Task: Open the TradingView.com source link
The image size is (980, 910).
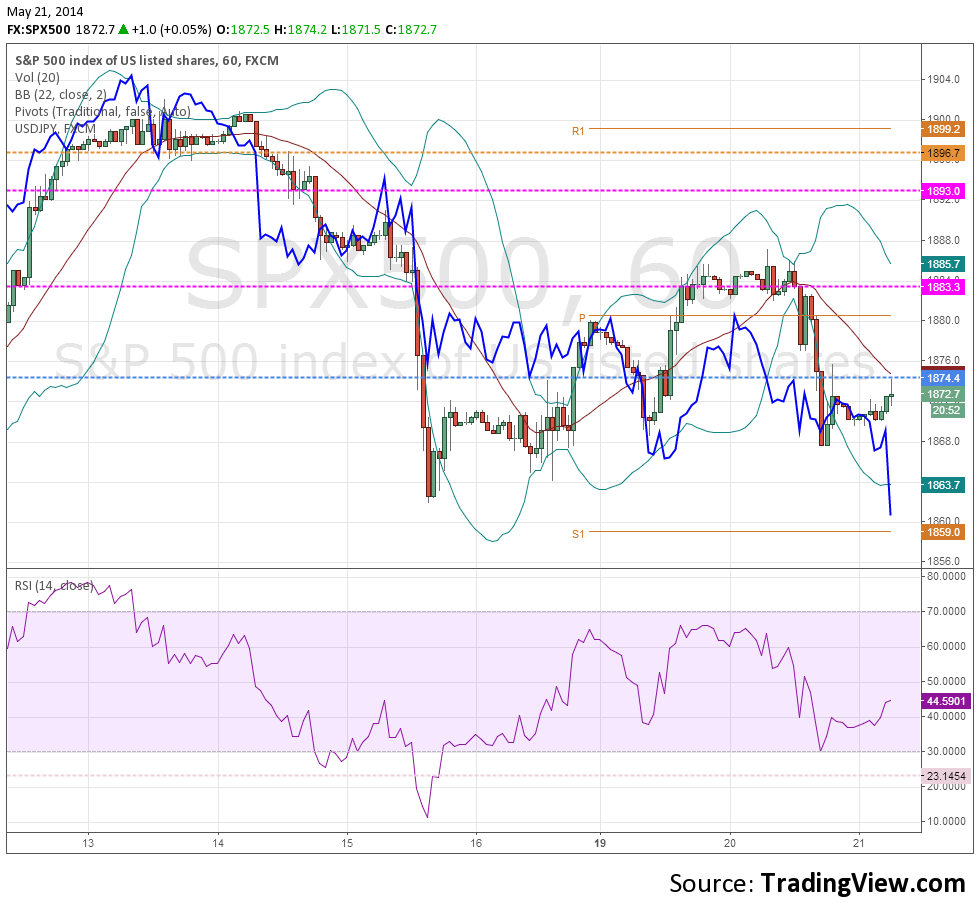Action: click(863, 883)
